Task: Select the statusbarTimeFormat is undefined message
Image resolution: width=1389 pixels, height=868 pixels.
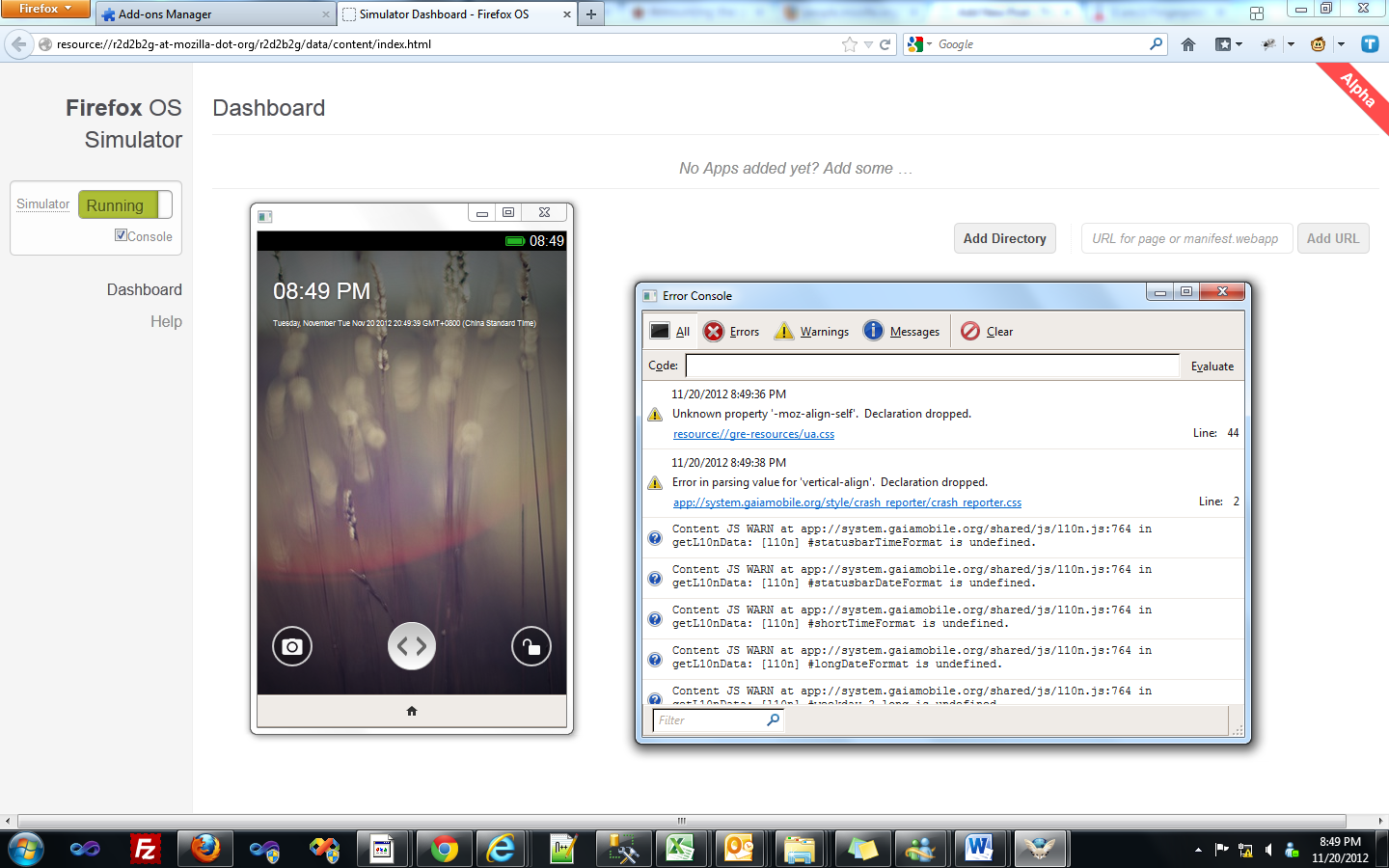Action: pos(942,536)
